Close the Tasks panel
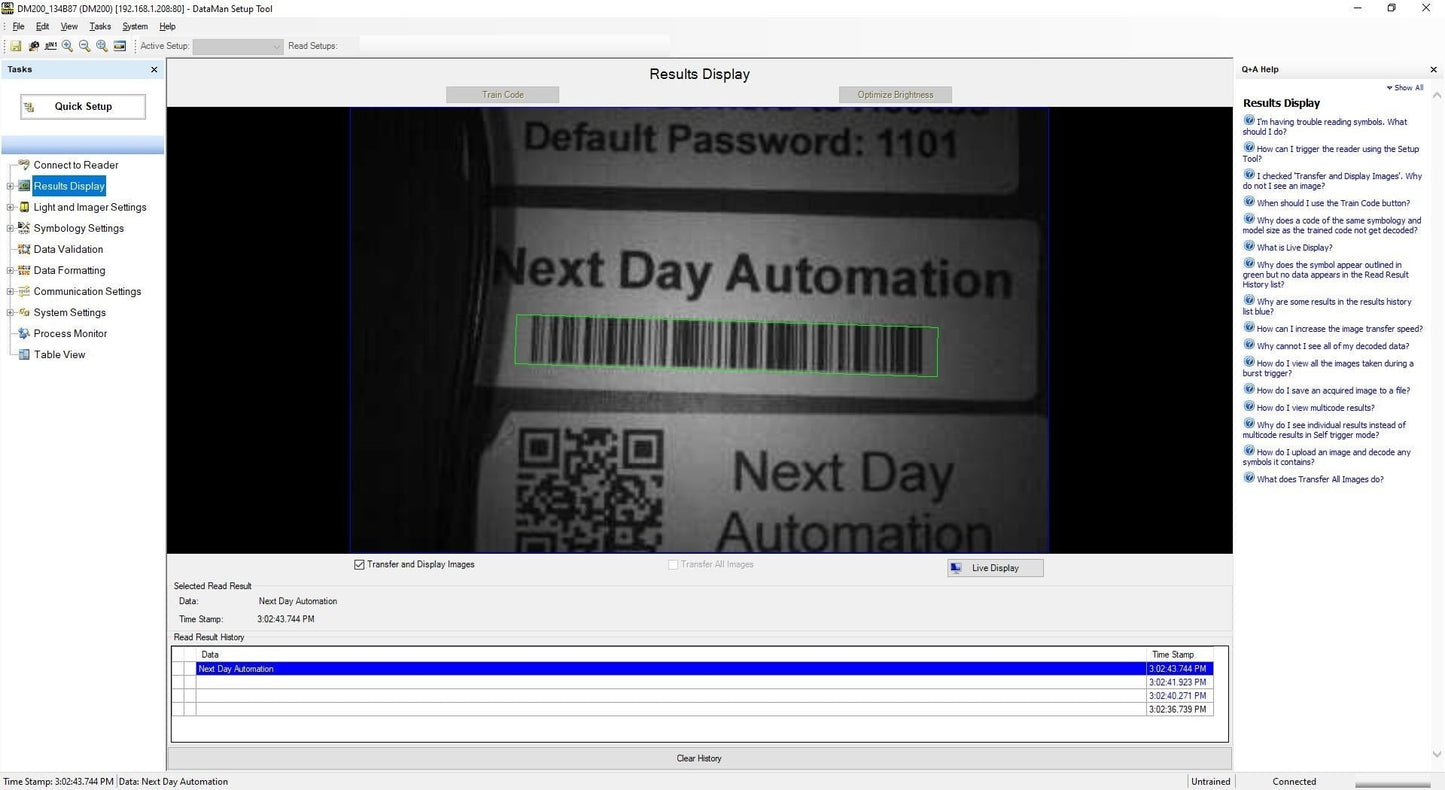Image resolution: width=1445 pixels, height=790 pixels. (154, 70)
